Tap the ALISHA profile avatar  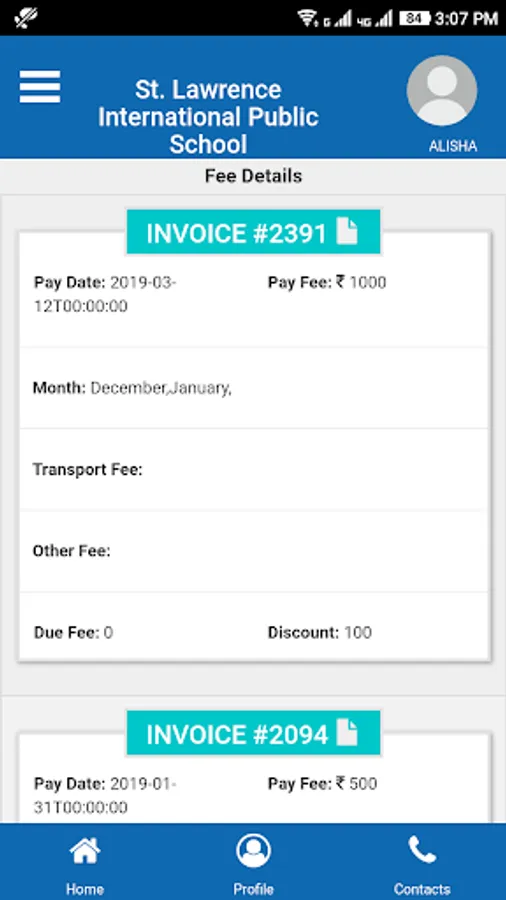[442, 91]
